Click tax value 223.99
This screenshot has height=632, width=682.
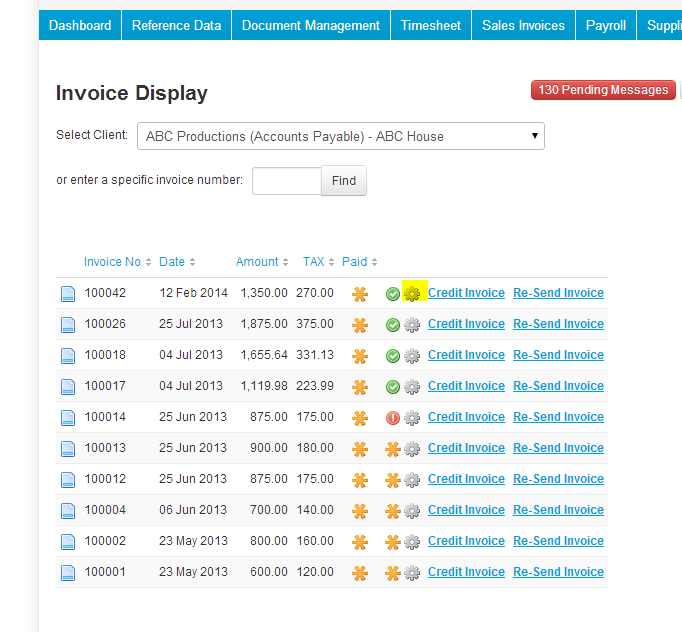tap(315, 386)
